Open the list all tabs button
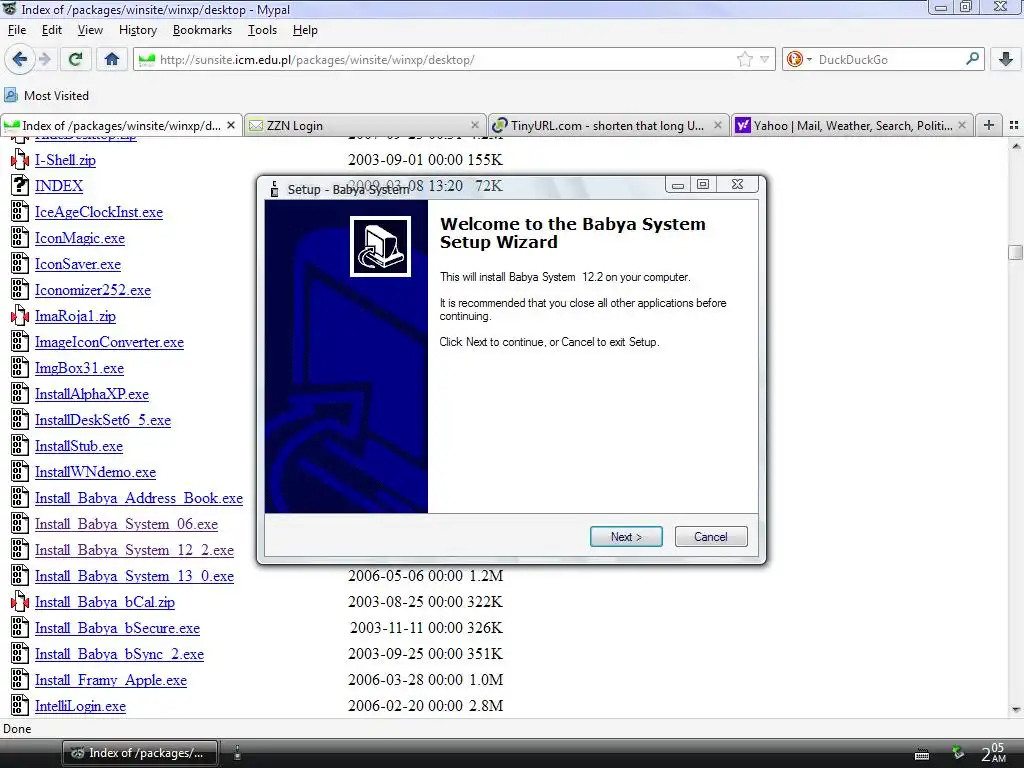The image size is (1024, 768). click(x=1014, y=125)
